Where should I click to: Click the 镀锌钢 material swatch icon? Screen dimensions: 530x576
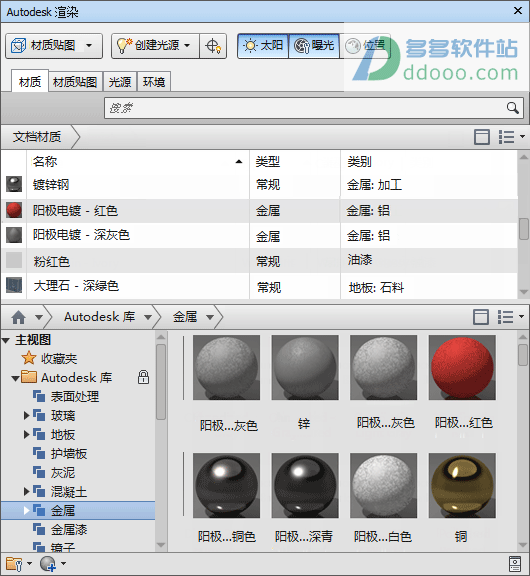tap(14, 184)
